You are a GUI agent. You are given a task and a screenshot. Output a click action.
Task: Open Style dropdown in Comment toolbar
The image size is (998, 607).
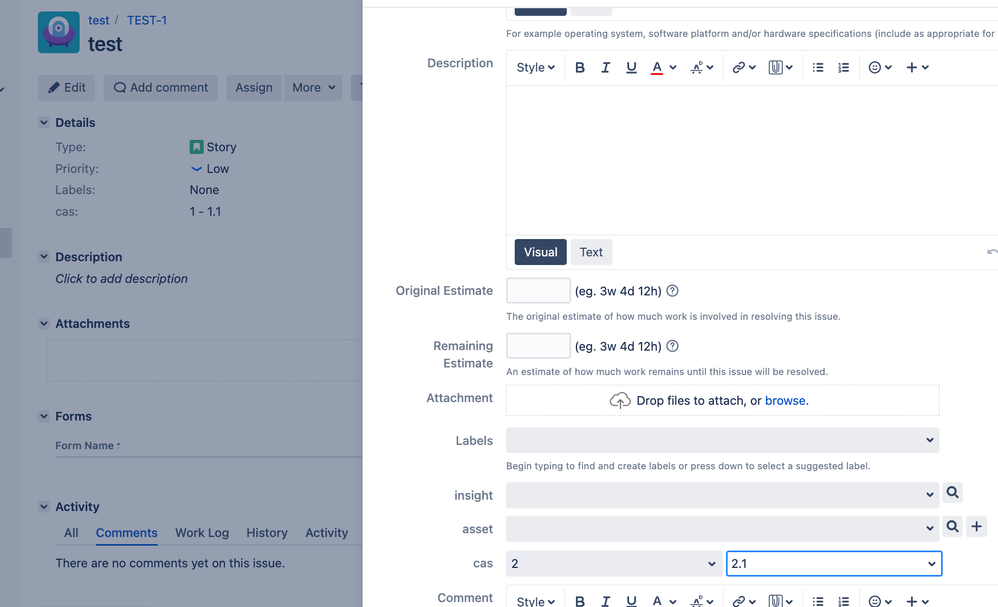tap(535, 601)
